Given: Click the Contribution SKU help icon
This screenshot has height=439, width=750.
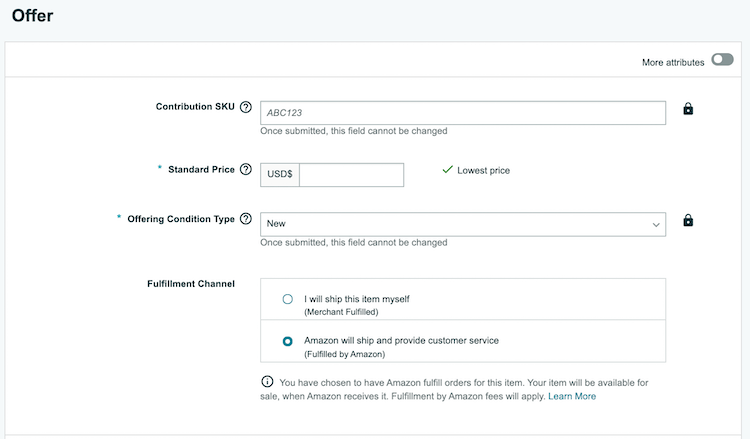Looking at the screenshot, I should tap(246, 107).
